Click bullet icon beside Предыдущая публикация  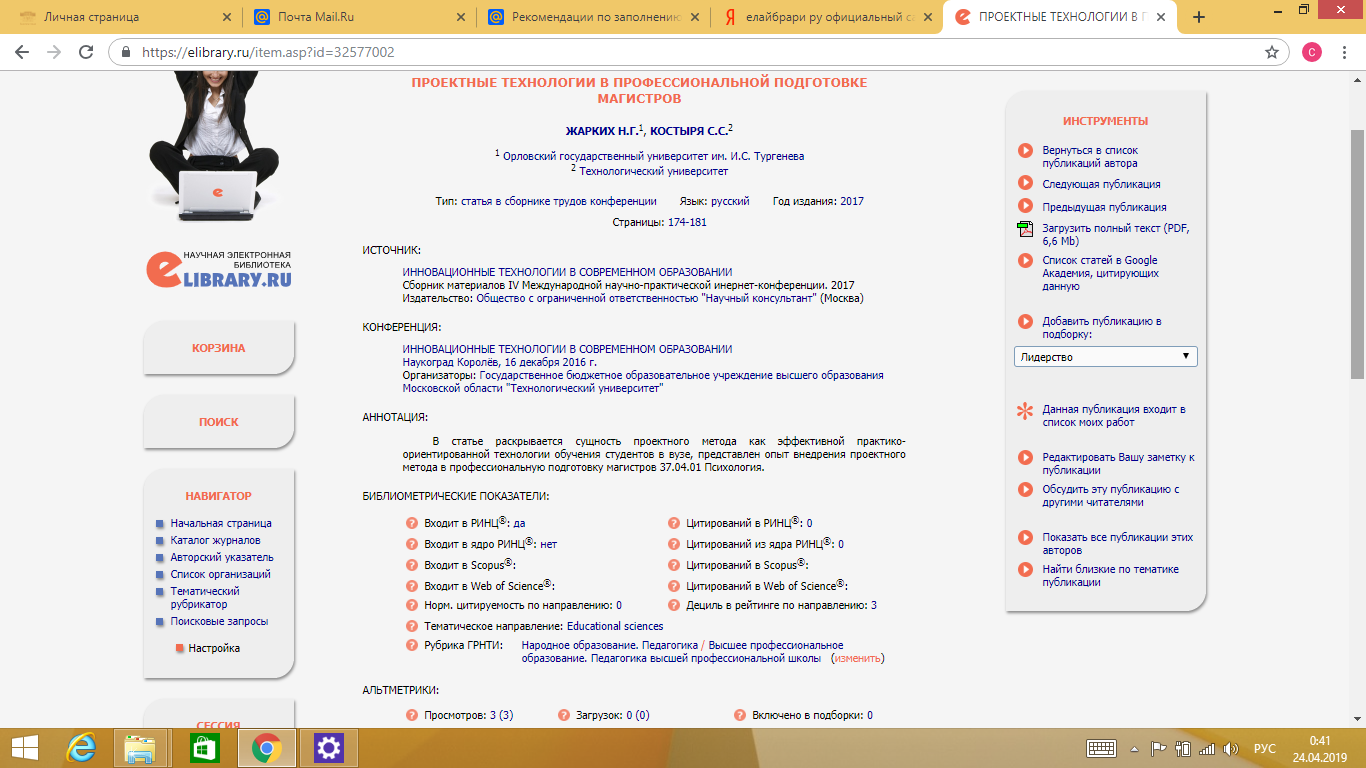(x=1025, y=206)
